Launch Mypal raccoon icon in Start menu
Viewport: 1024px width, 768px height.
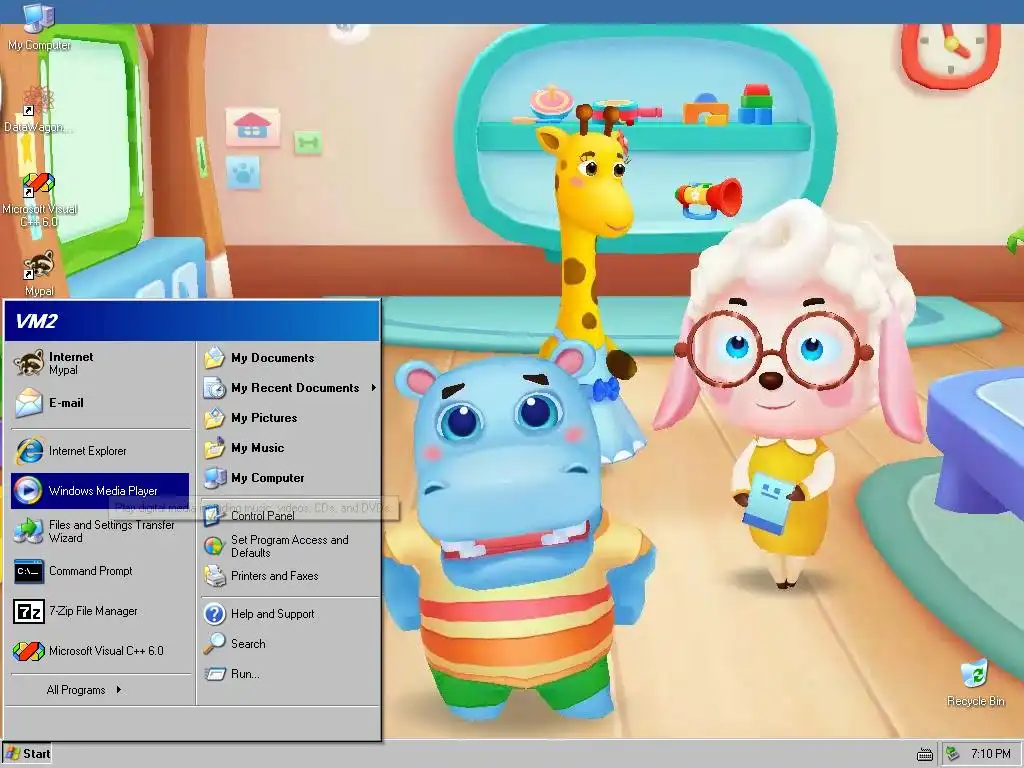click(29, 363)
